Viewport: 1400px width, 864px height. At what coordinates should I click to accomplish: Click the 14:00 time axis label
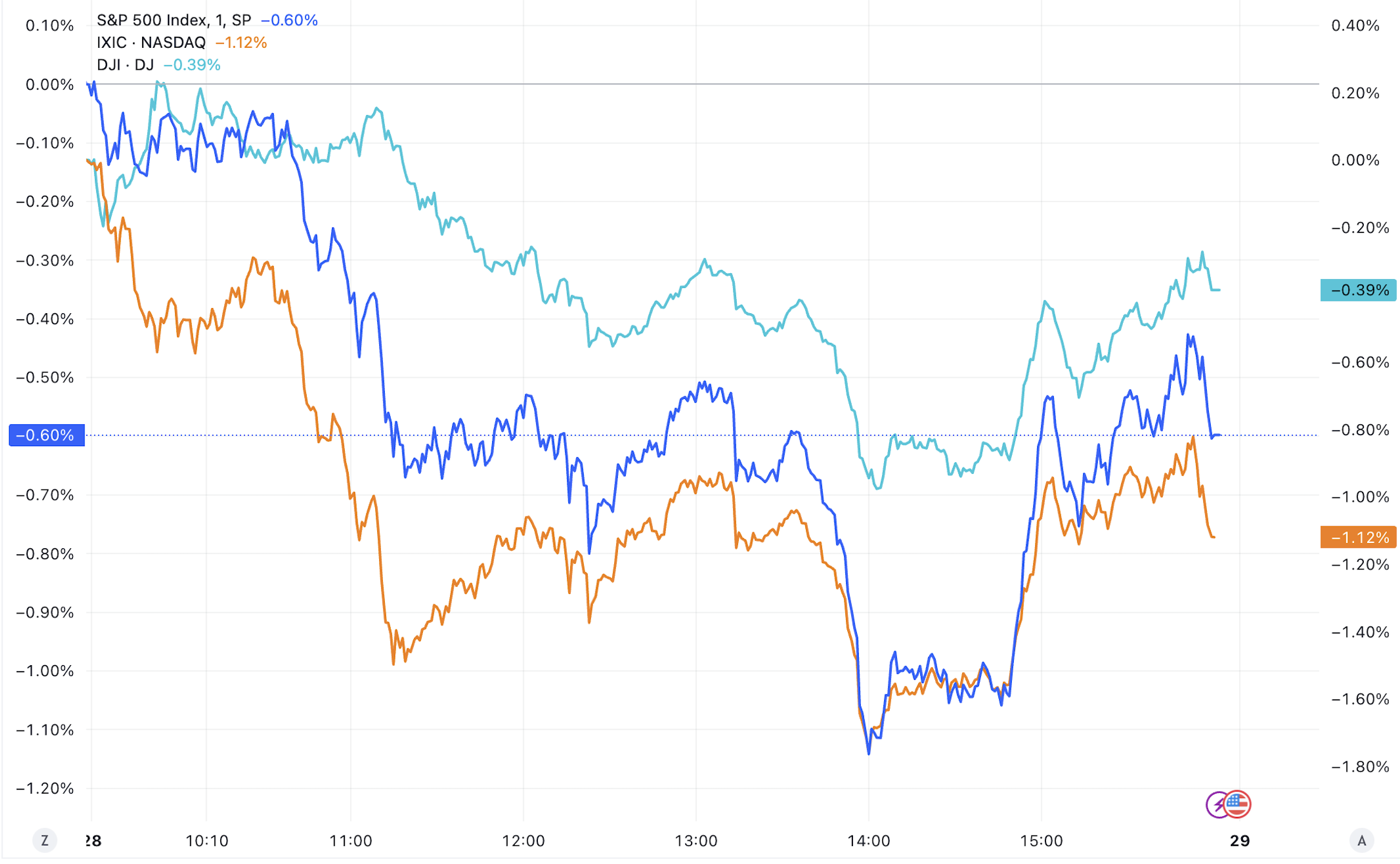point(869,841)
